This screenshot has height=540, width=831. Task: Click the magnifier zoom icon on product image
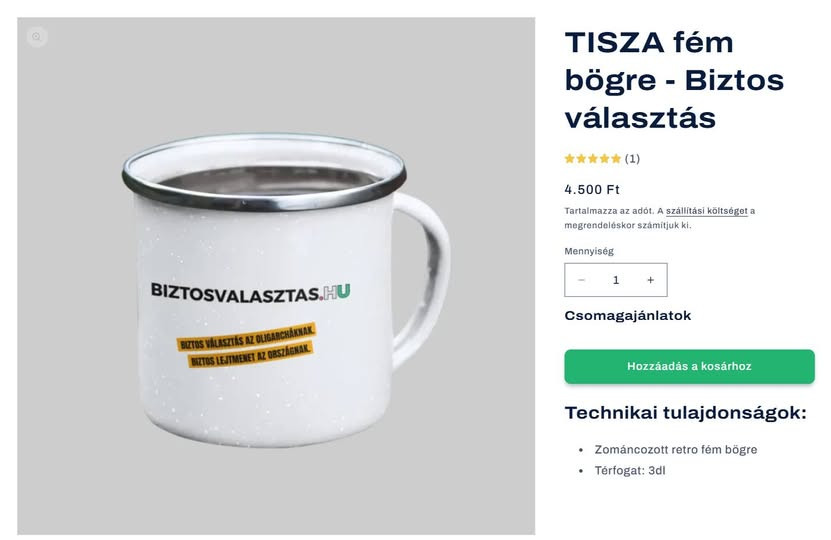pos(37,37)
